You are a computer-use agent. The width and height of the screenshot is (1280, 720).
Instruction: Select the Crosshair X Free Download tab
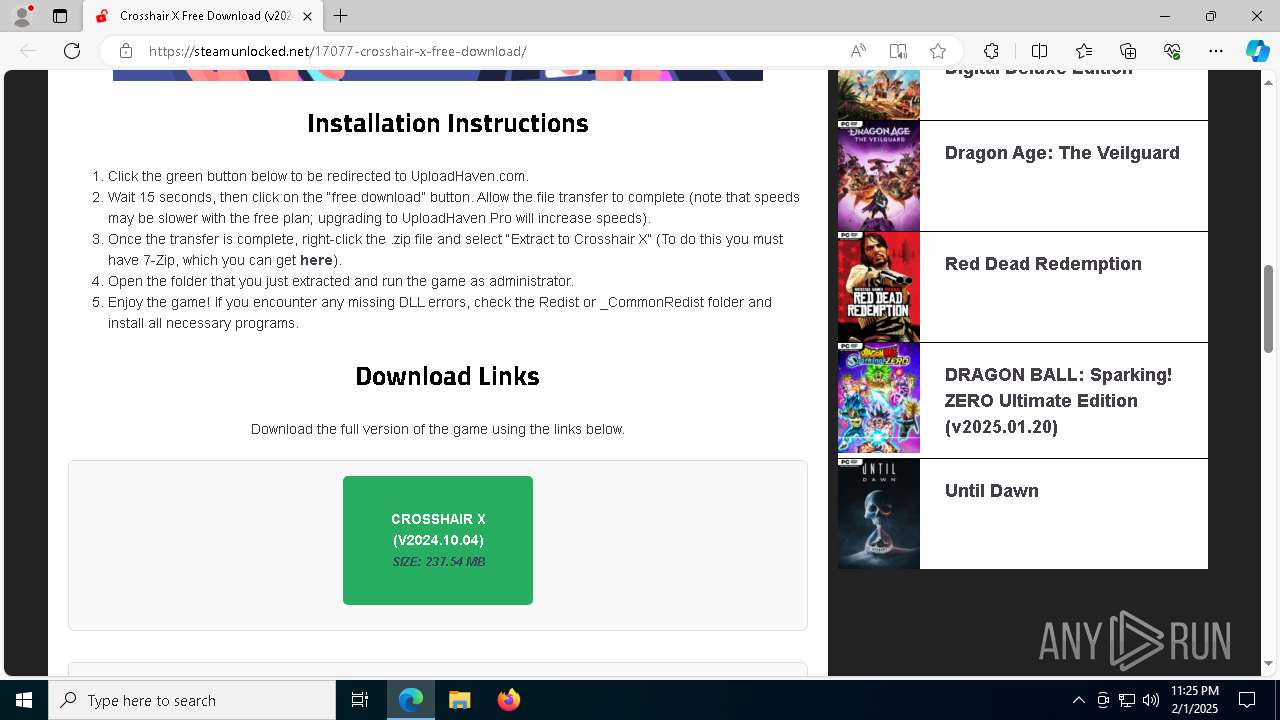point(203,16)
